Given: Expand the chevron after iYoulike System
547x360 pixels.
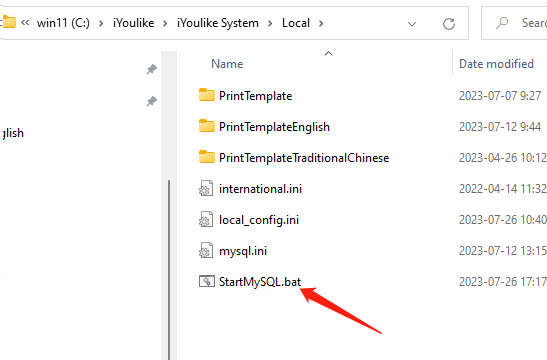Looking at the screenshot, I should click(270, 23).
